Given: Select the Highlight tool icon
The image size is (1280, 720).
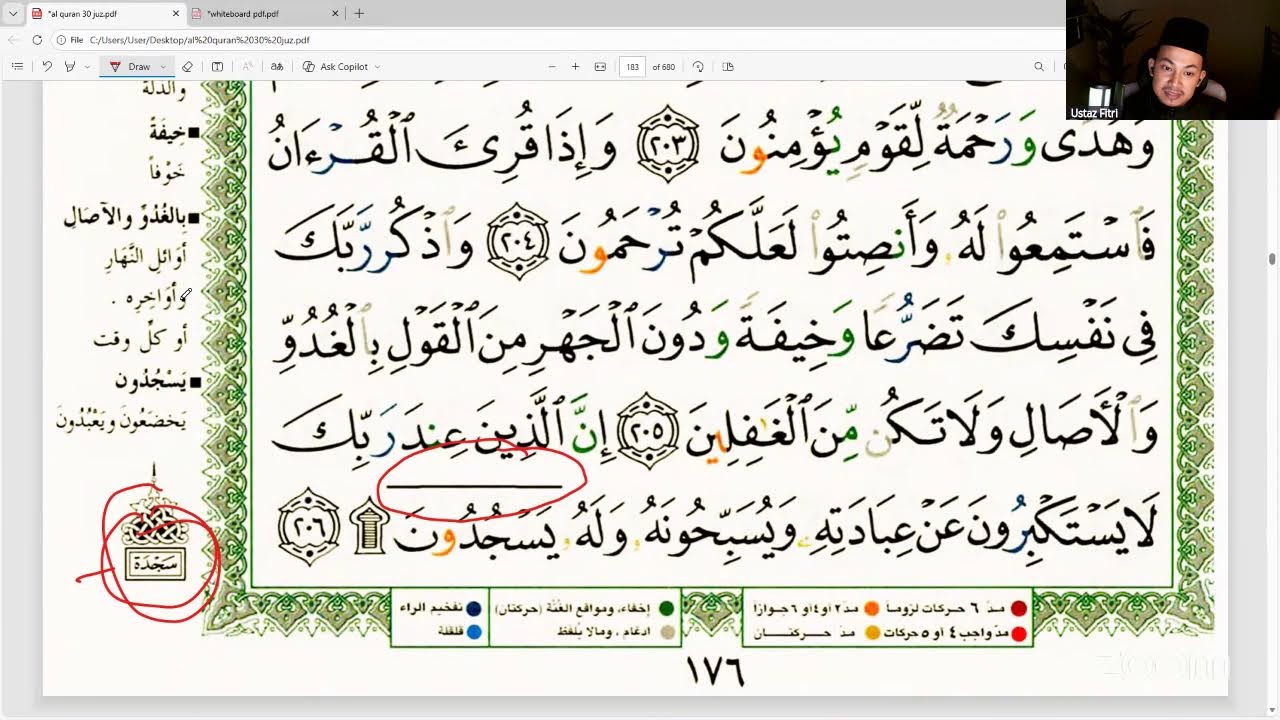Looking at the screenshot, I should point(69,67).
